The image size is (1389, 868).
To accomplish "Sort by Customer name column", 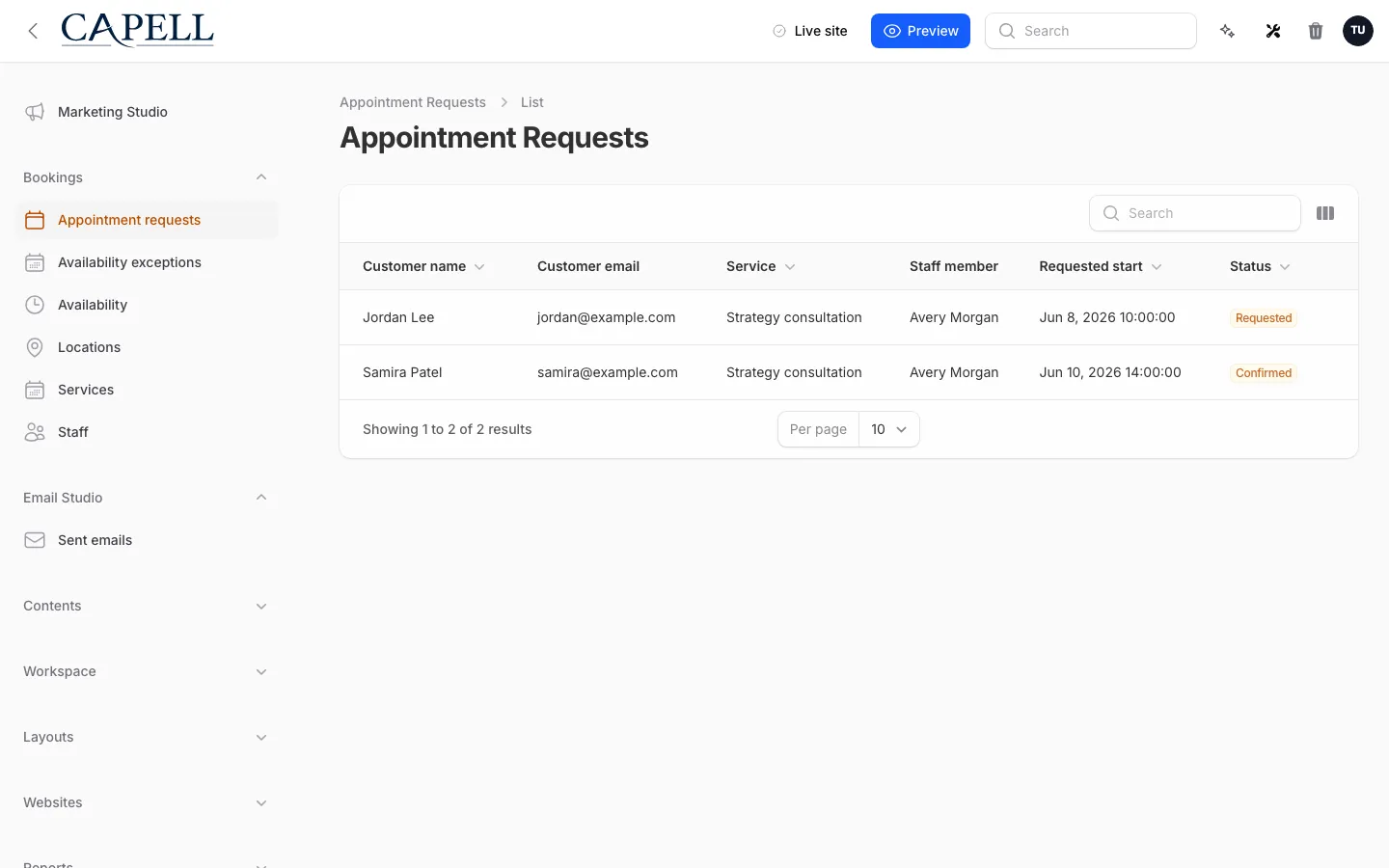I will [x=423, y=266].
